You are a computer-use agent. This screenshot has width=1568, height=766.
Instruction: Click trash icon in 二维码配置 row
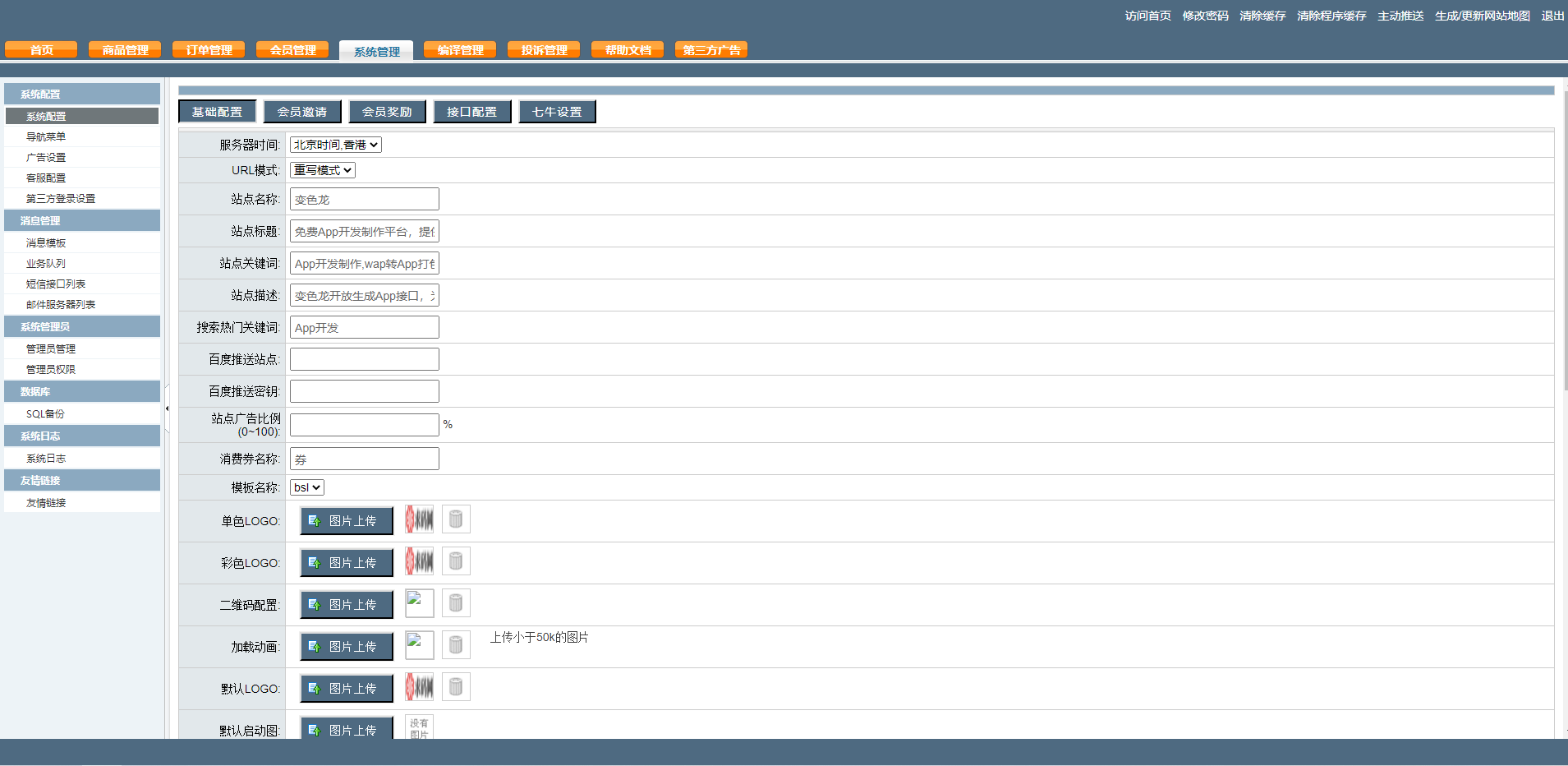[x=456, y=603]
